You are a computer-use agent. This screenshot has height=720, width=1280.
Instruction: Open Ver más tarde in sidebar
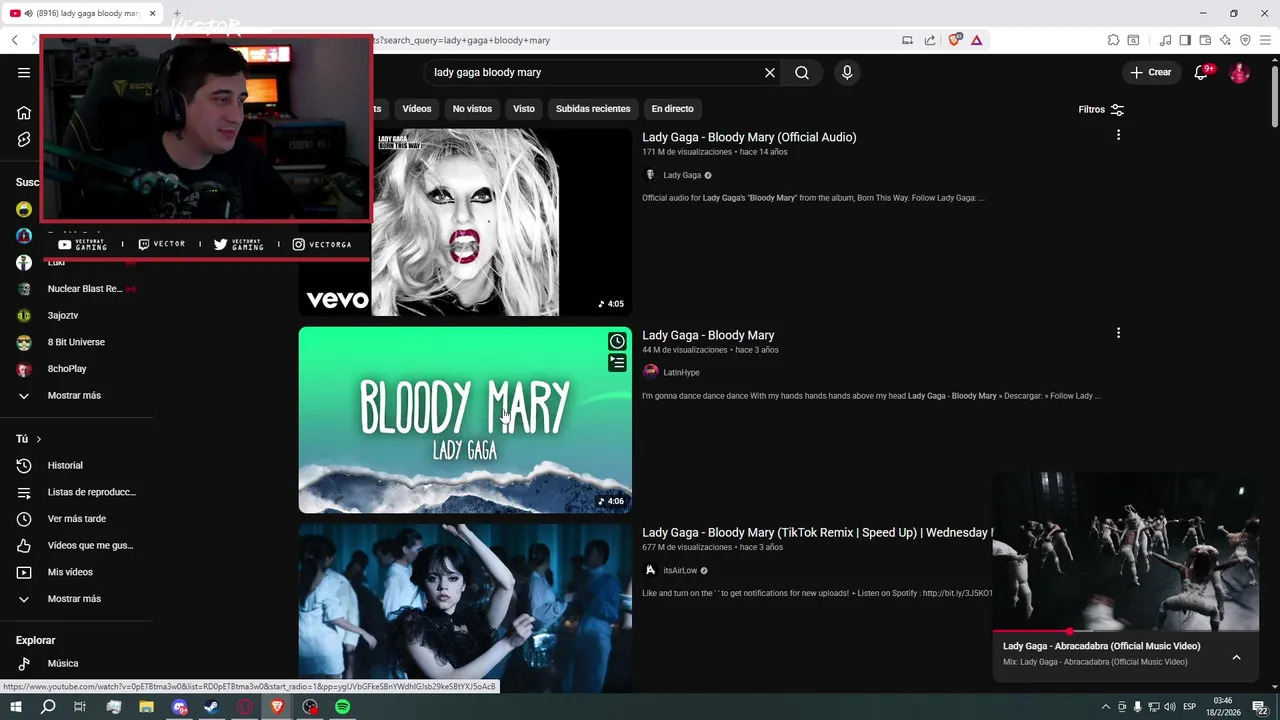(76, 519)
